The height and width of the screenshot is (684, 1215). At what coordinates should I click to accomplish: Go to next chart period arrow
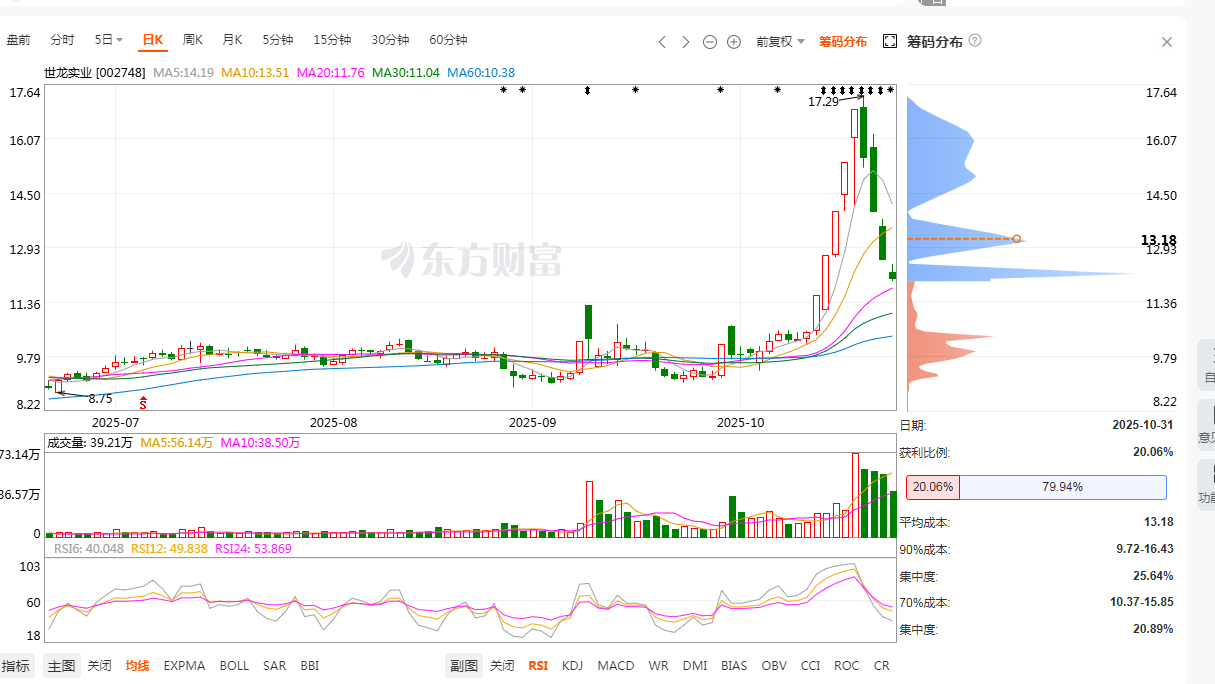tap(686, 41)
